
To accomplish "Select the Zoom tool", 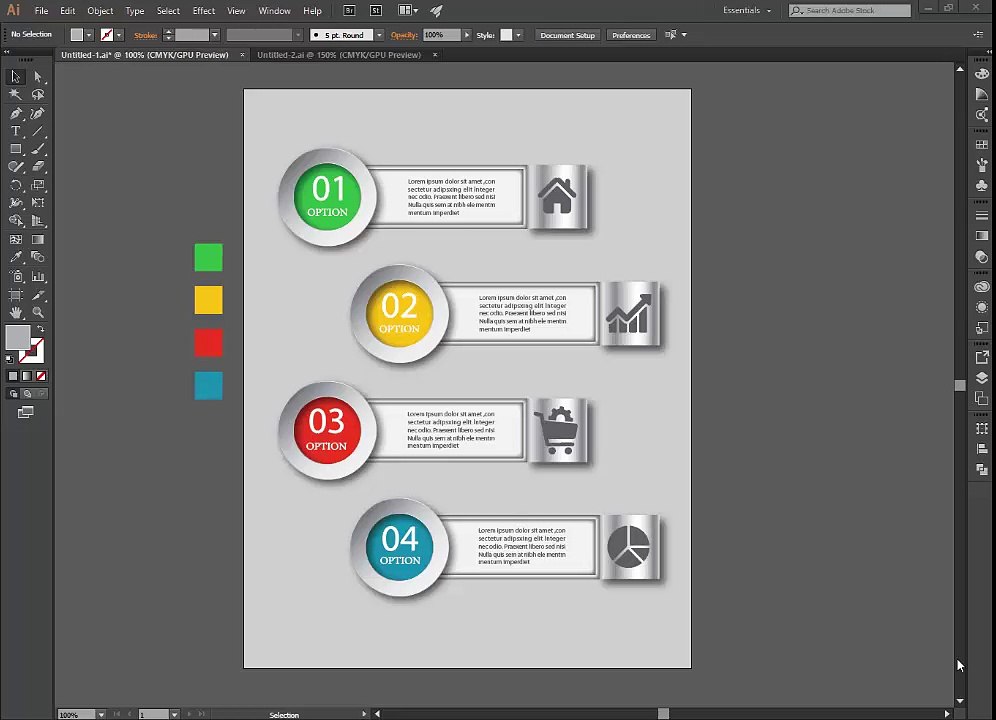I will pos(38,313).
